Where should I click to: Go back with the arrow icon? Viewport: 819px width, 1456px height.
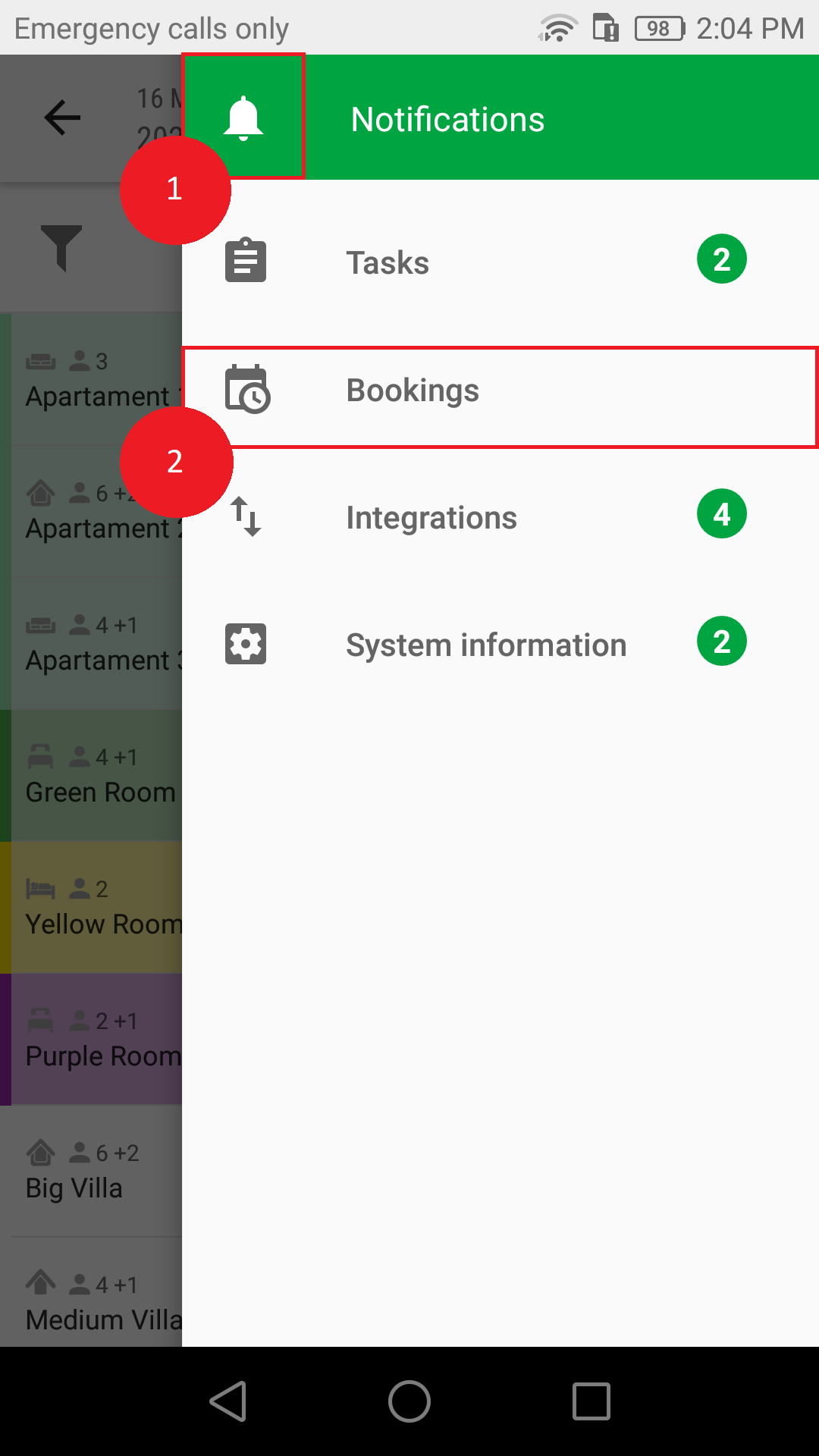(x=62, y=118)
